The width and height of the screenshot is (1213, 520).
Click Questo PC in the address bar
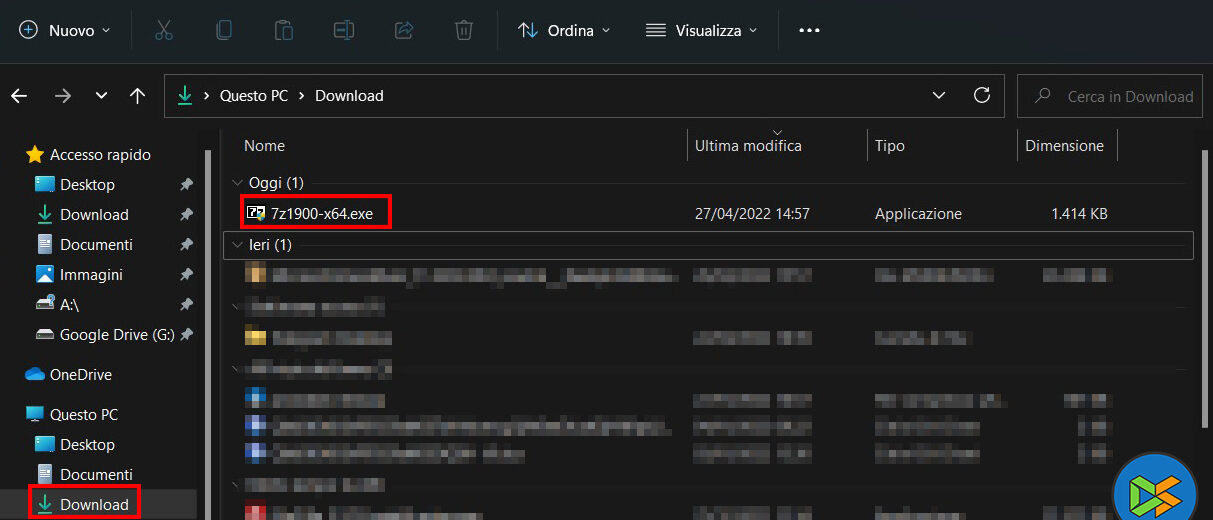(x=254, y=96)
